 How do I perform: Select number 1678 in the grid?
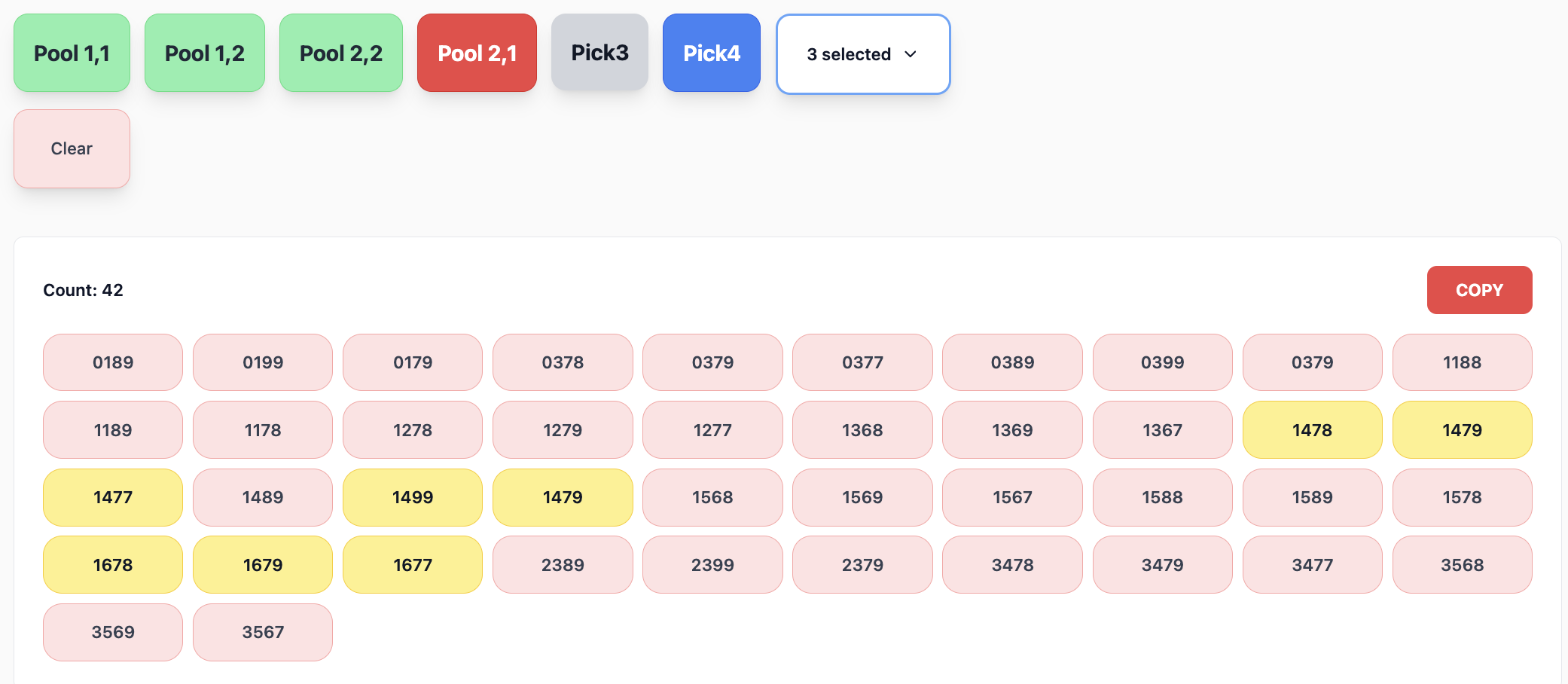tap(113, 565)
